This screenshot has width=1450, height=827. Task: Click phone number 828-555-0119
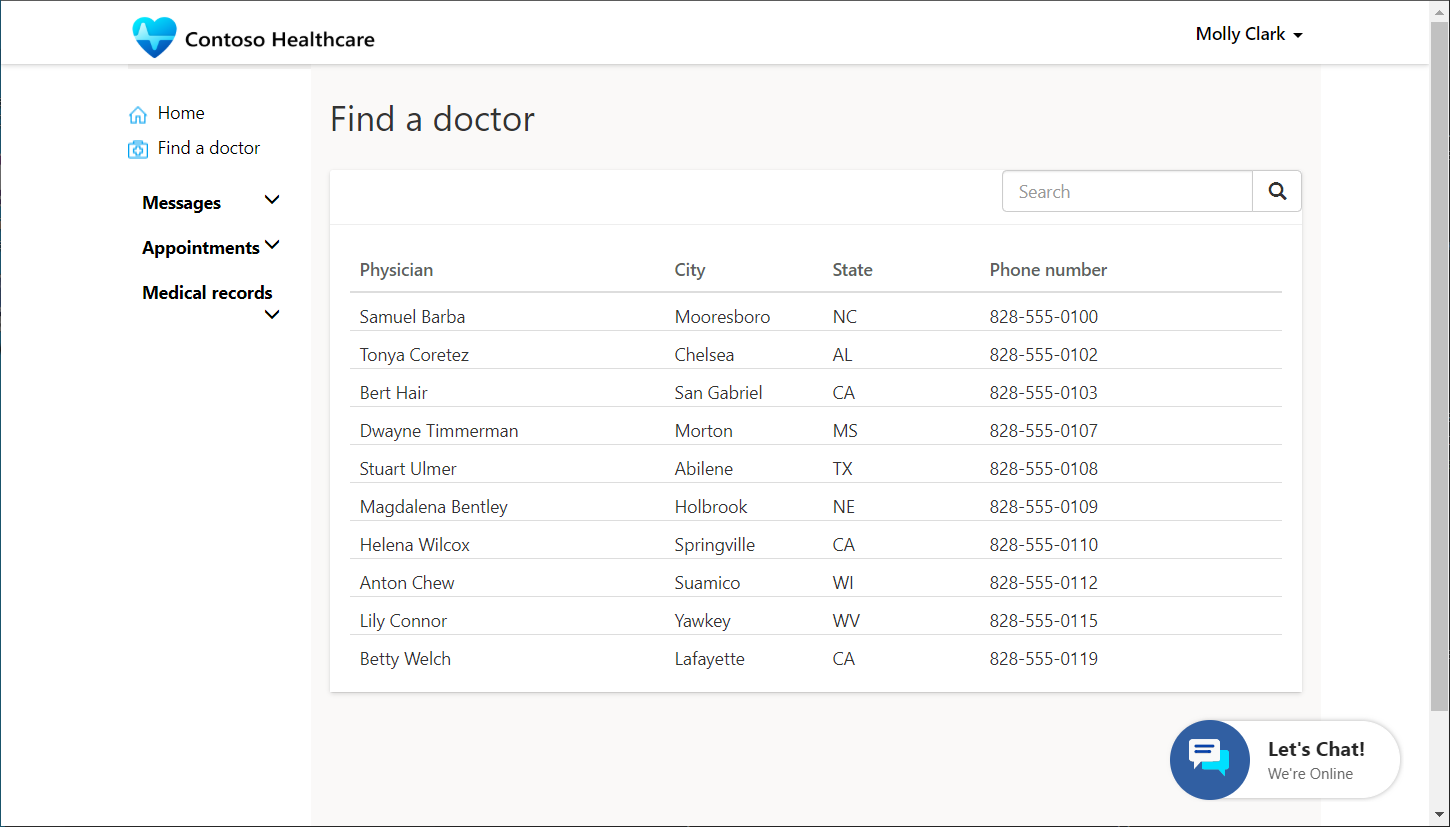click(x=1044, y=659)
